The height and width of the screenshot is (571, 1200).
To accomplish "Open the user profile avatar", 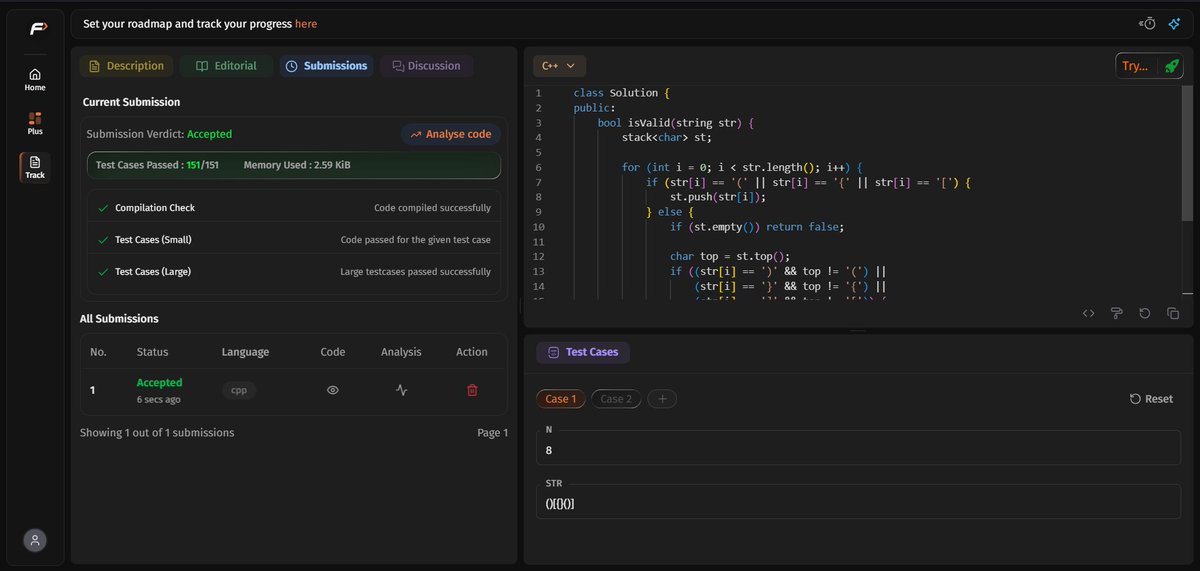I will (35, 540).
